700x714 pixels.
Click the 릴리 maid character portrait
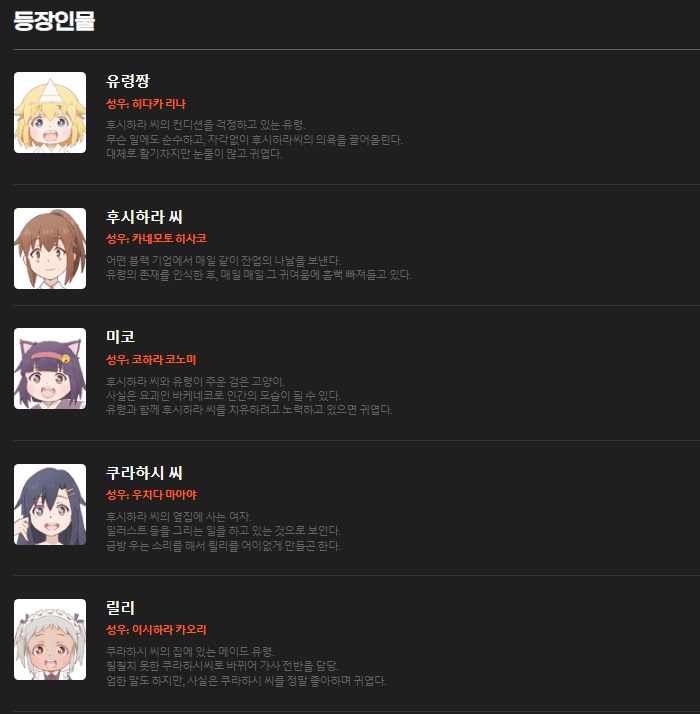tap(50, 639)
